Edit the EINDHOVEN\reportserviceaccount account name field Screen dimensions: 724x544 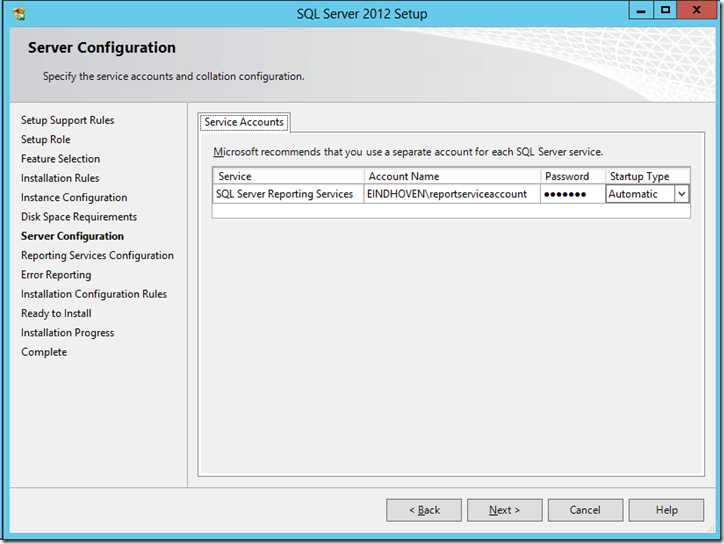(x=452, y=194)
